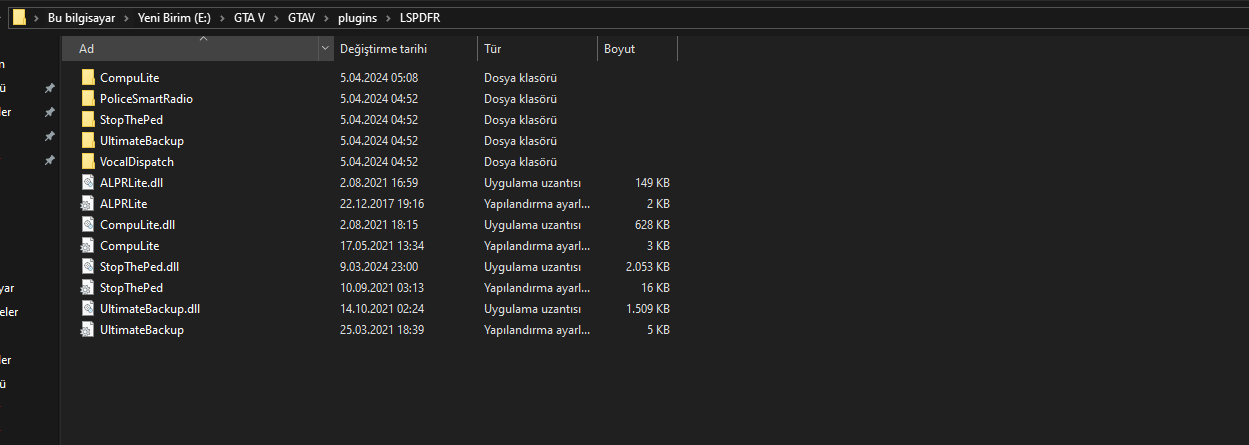Viewport: 1249px width, 445px height.
Task: Open the Ad column filter dropdown arrow
Action: coord(326,48)
